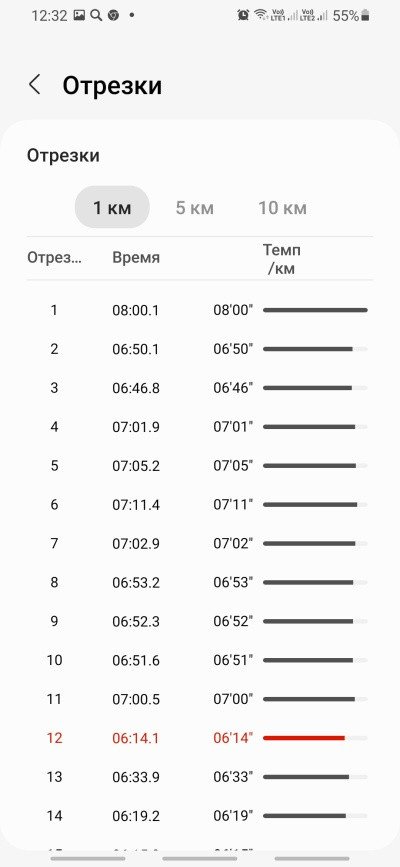
Task: Select the 1 км segment tab
Action: (x=112, y=207)
